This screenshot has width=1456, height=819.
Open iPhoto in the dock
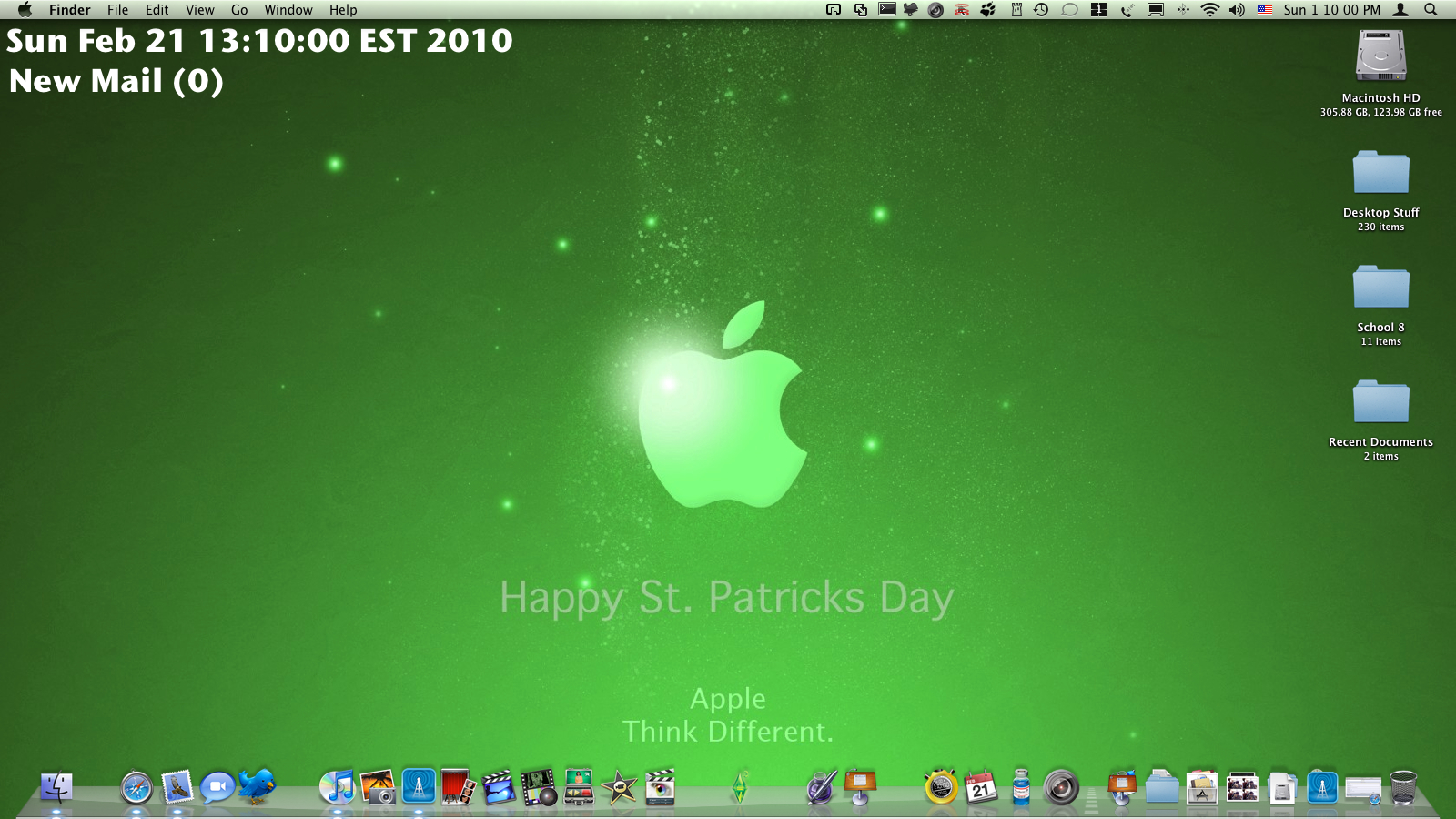coord(378,787)
